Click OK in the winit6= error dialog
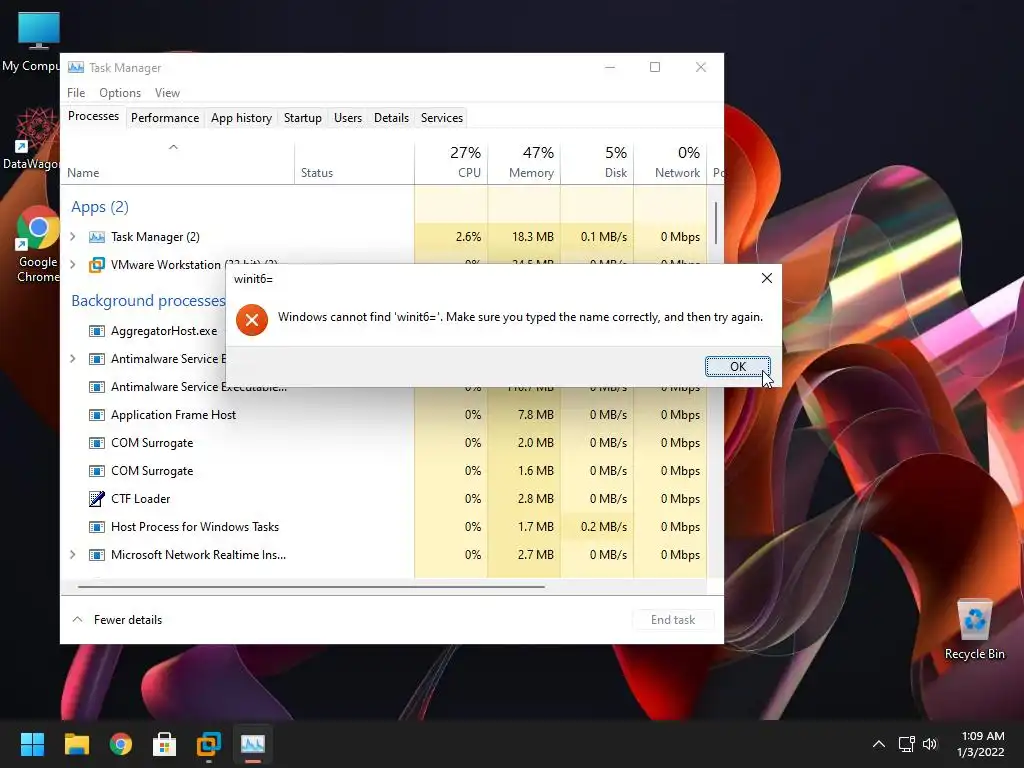 click(x=737, y=366)
